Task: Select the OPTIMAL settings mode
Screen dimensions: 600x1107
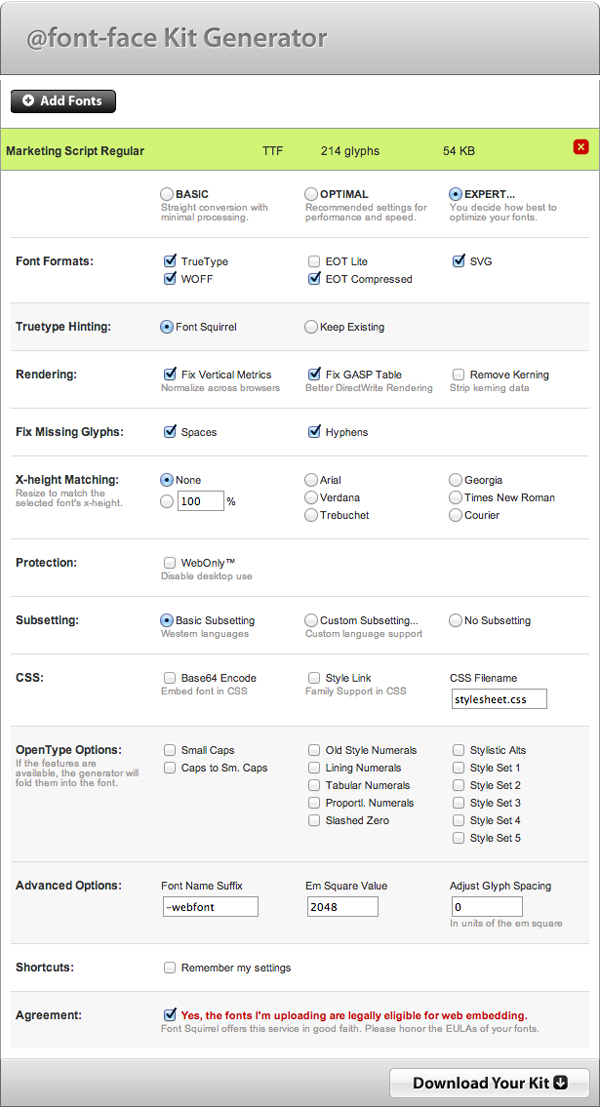Action: point(311,194)
